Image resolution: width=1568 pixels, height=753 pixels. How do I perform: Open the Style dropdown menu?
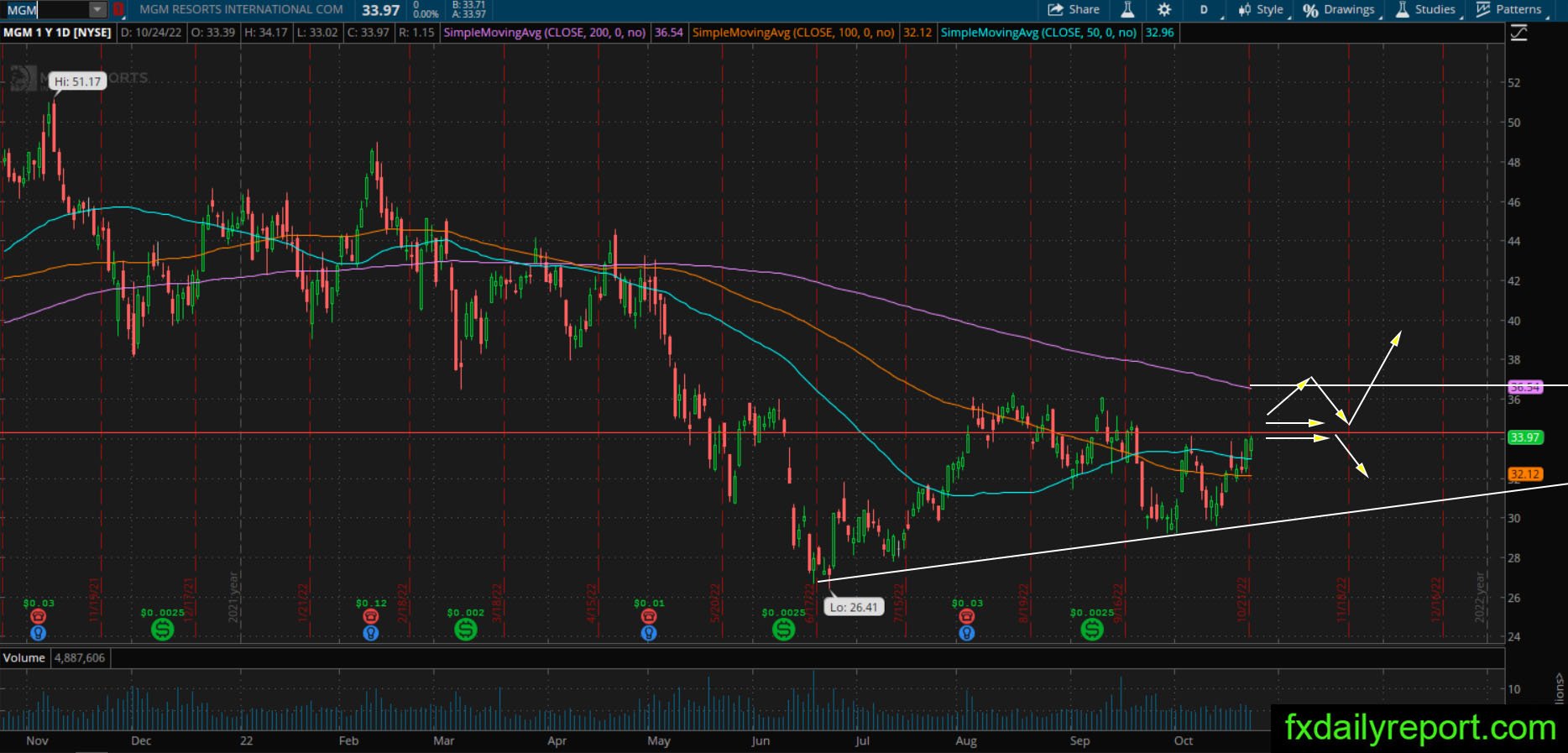coord(1262,9)
